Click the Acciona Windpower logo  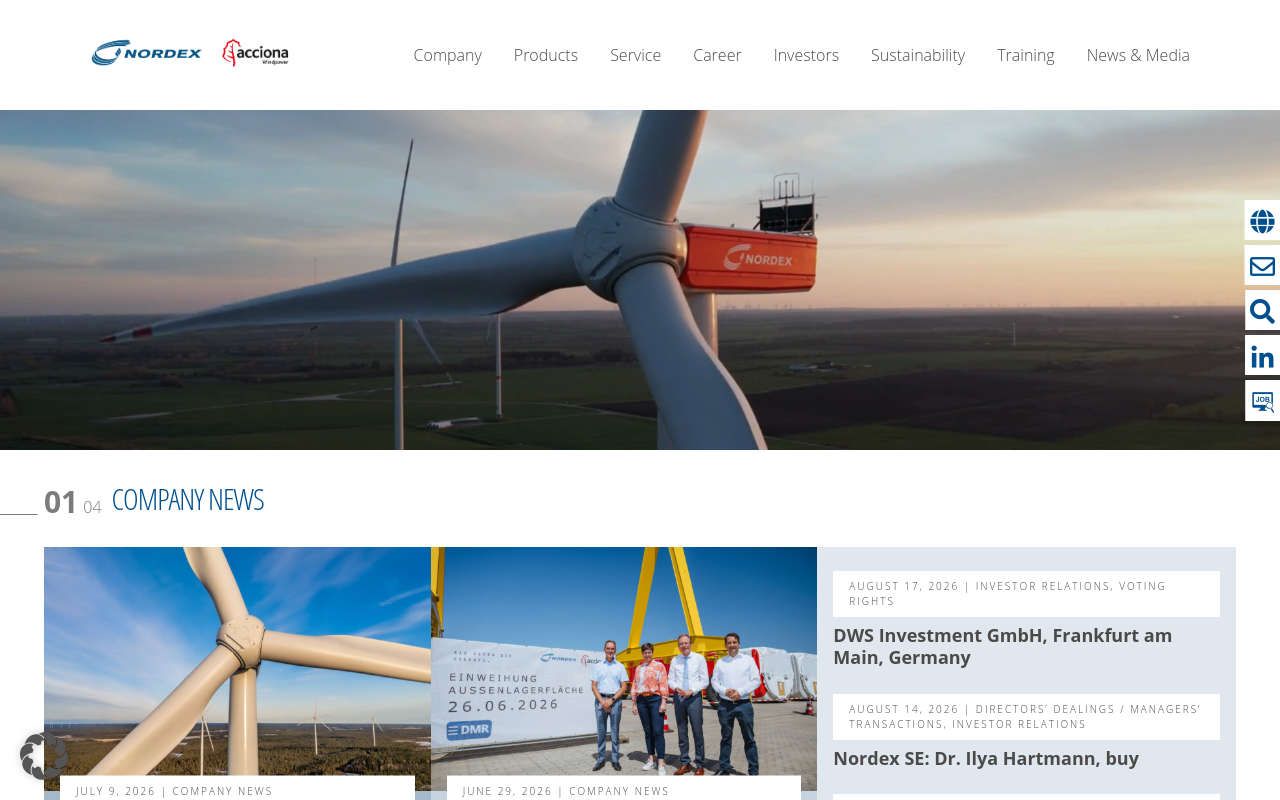tap(255, 53)
